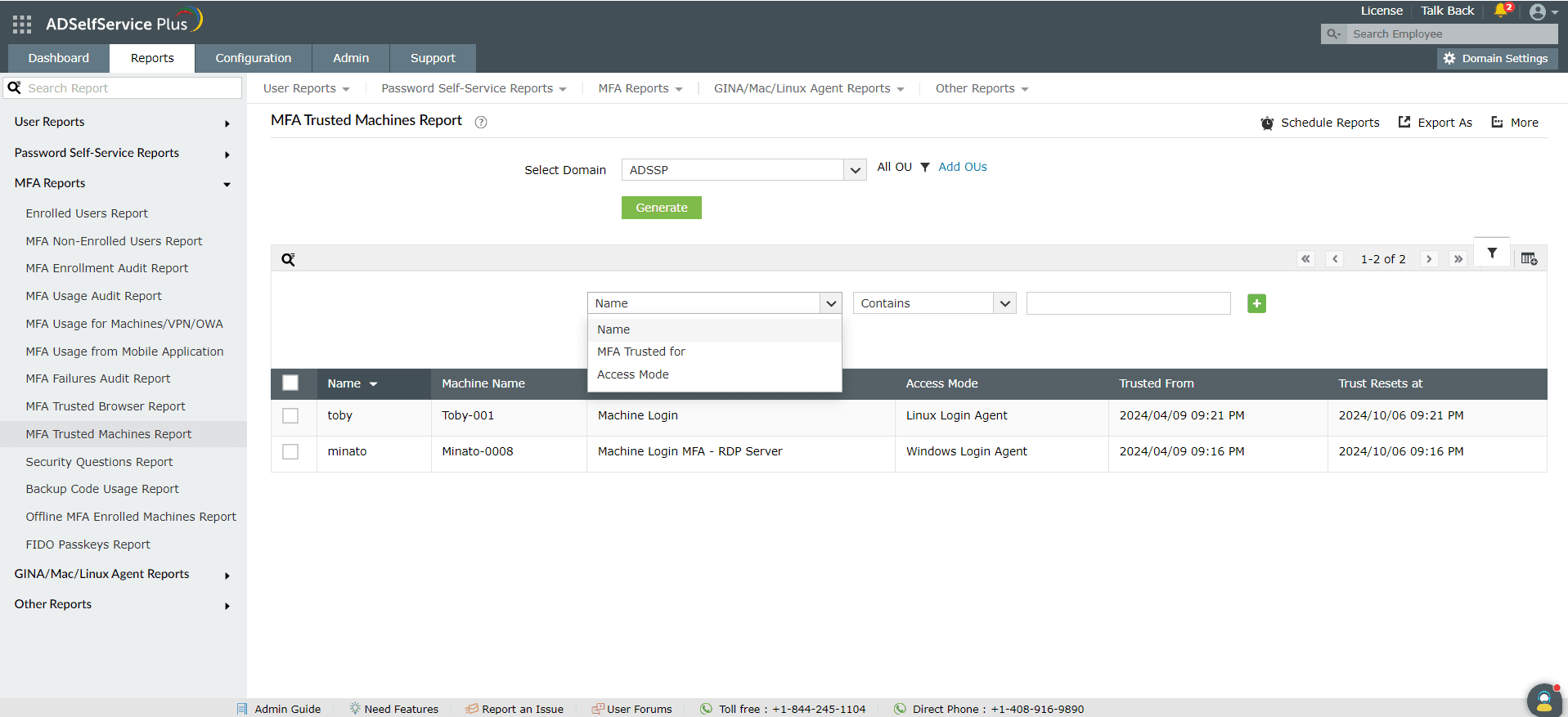Click the Add OUs link
Screen dimensions: 1568x717
pyautogui.click(x=963, y=167)
